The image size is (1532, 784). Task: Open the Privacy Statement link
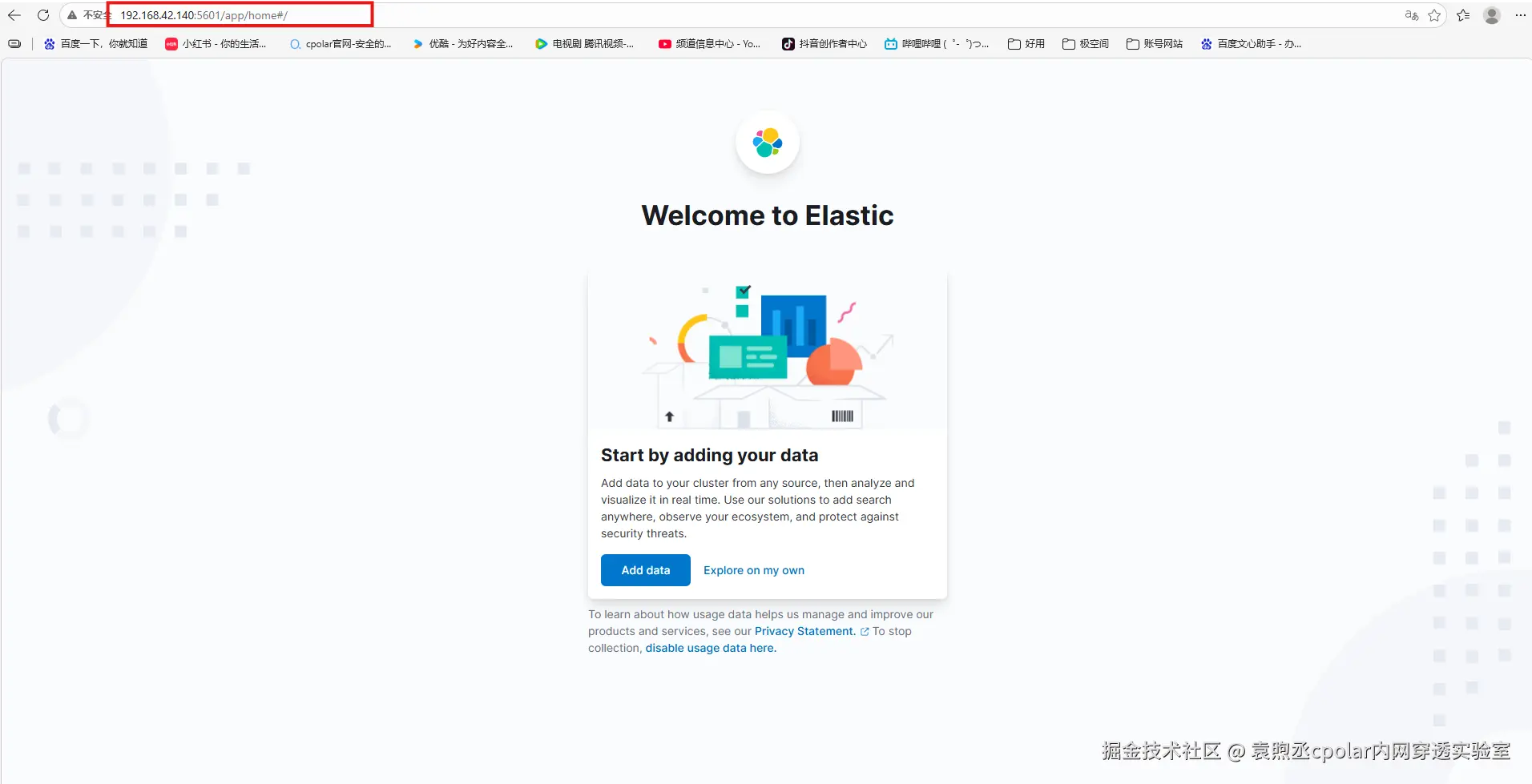point(804,631)
